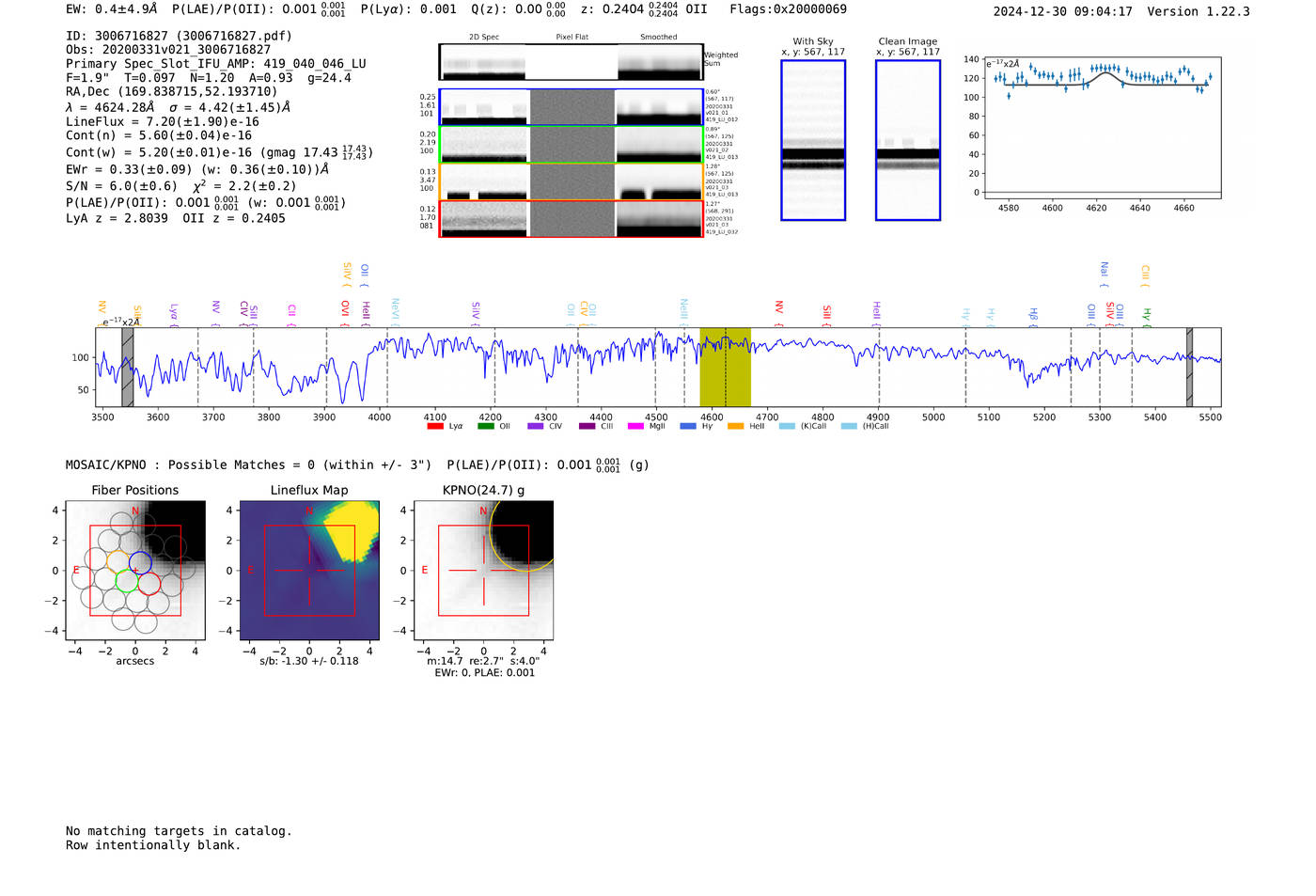Click the (H)CaII legend swatch
Screen dimensions: 1316x896
click(x=849, y=426)
